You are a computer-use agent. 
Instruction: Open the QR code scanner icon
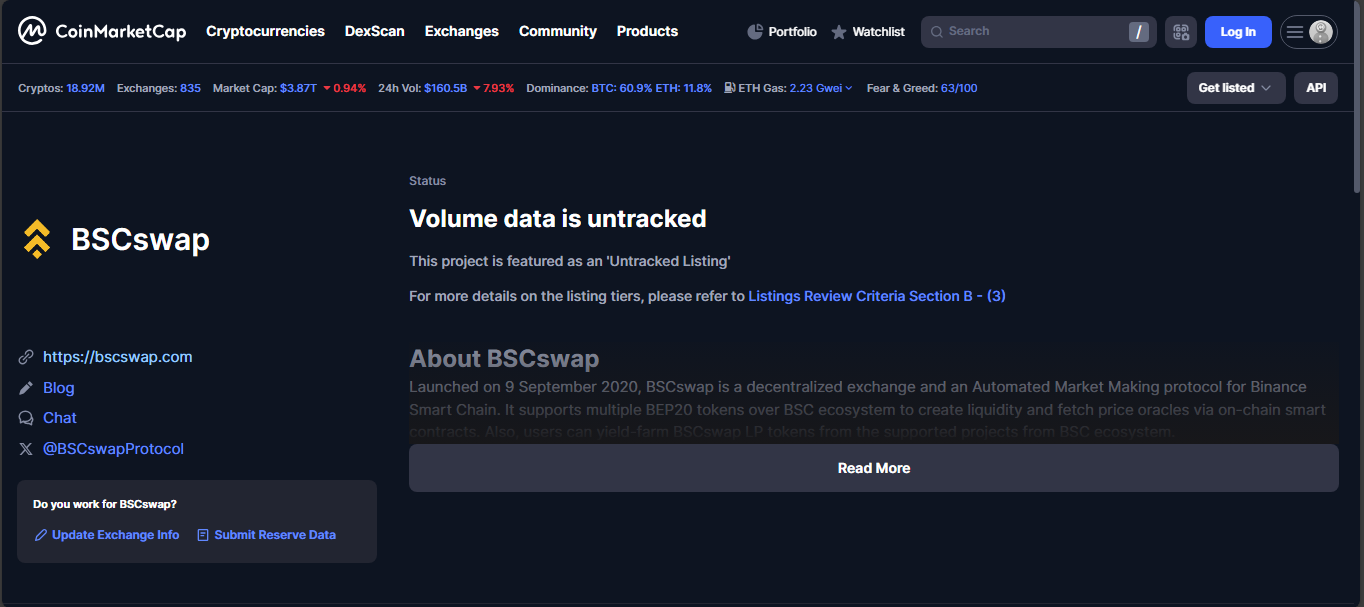pyautogui.click(x=1181, y=32)
